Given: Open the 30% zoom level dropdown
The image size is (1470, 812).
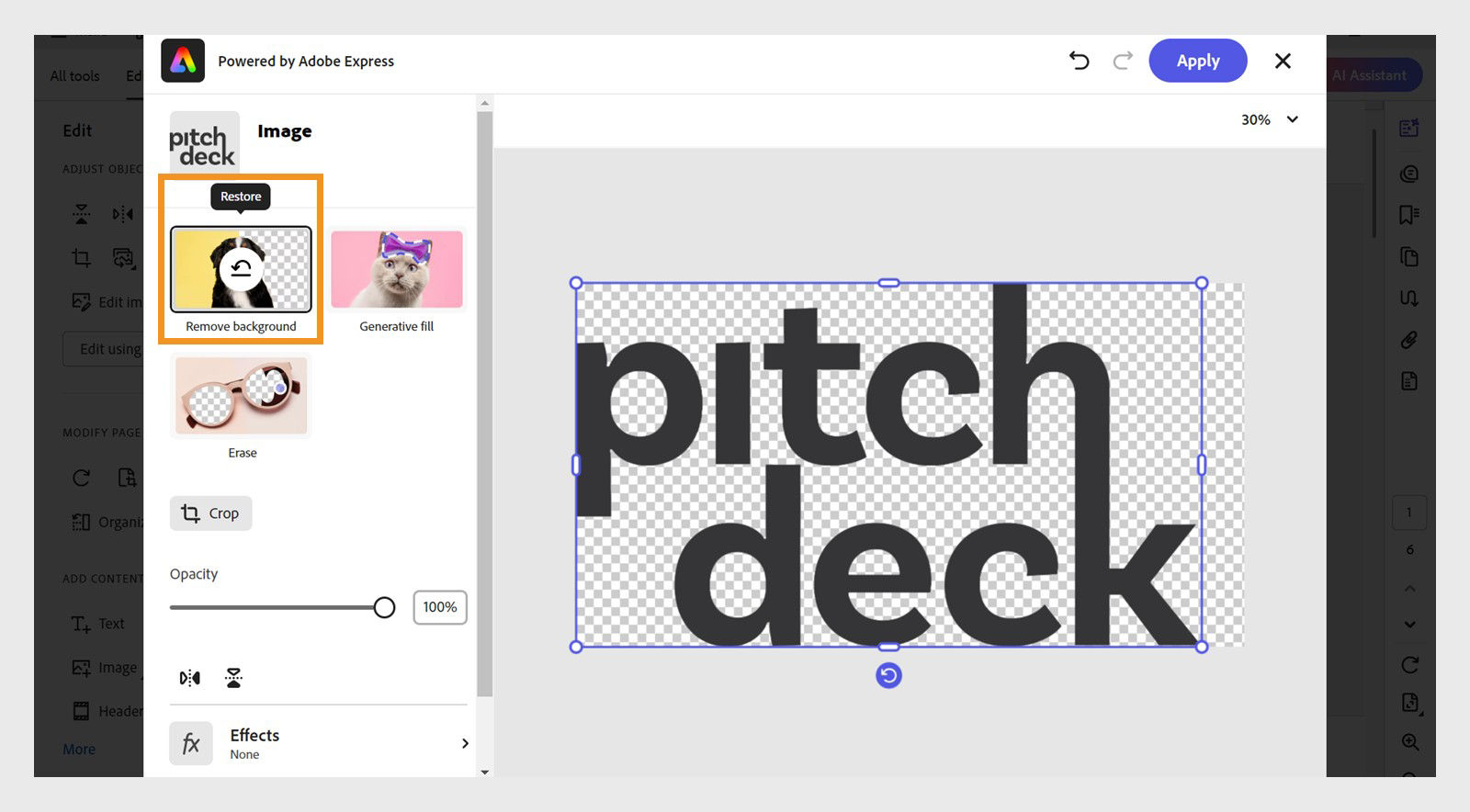Looking at the screenshot, I should coord(1270,119).
